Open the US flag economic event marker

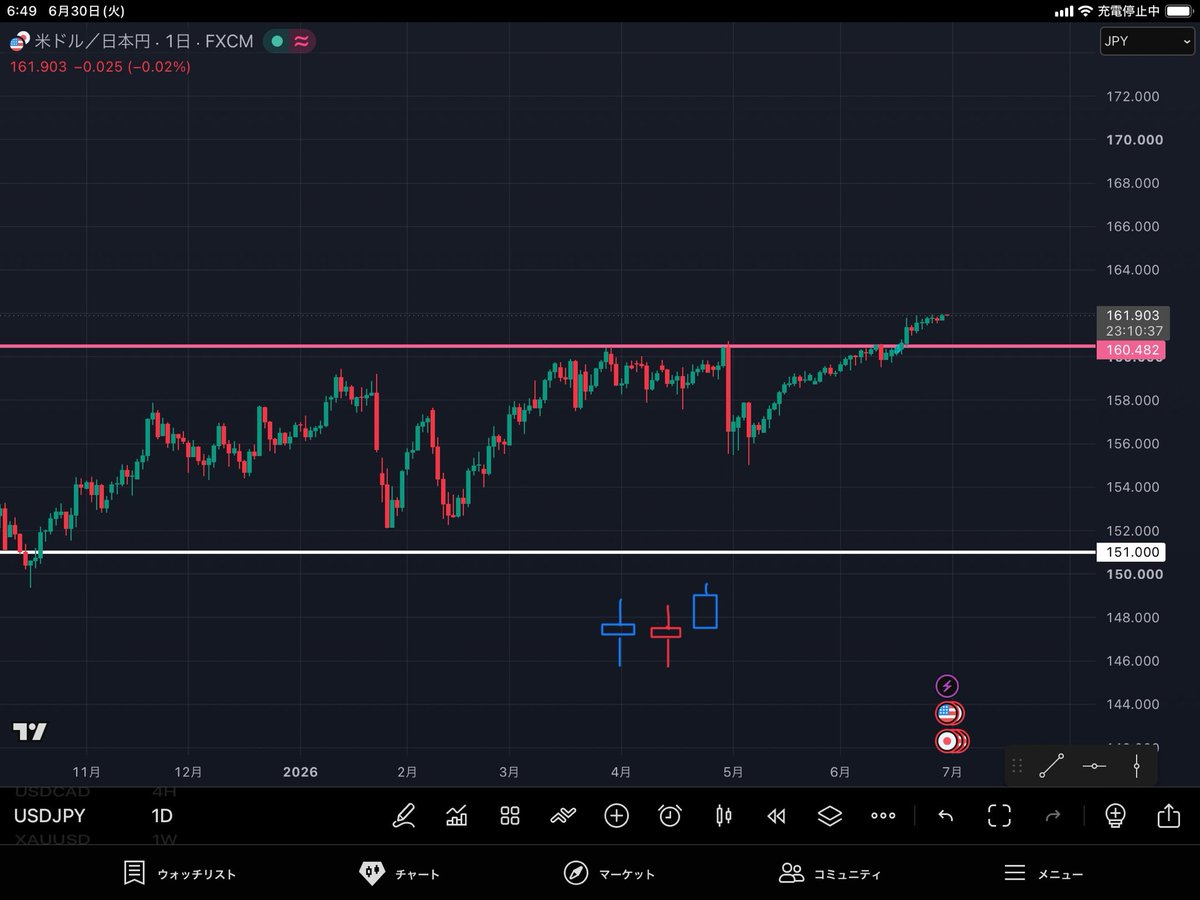coord(948,713)
